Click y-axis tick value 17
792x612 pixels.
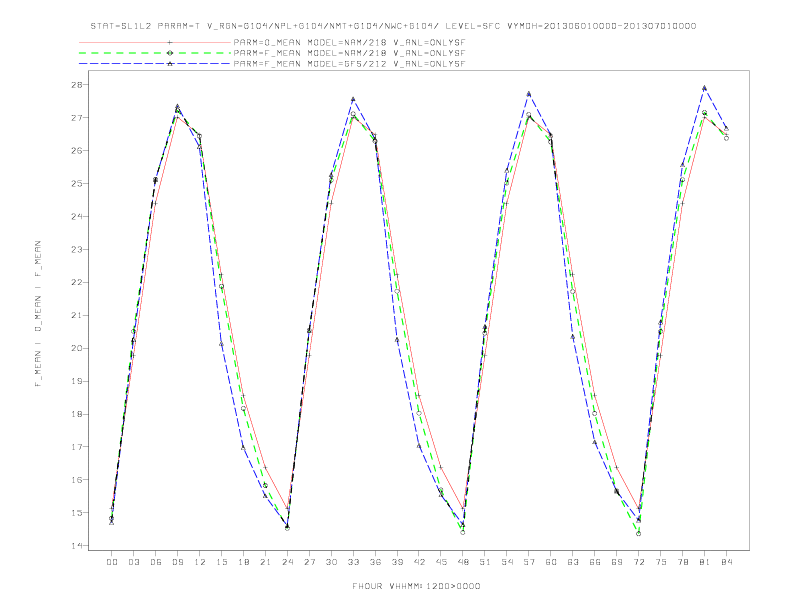point(77,447)
